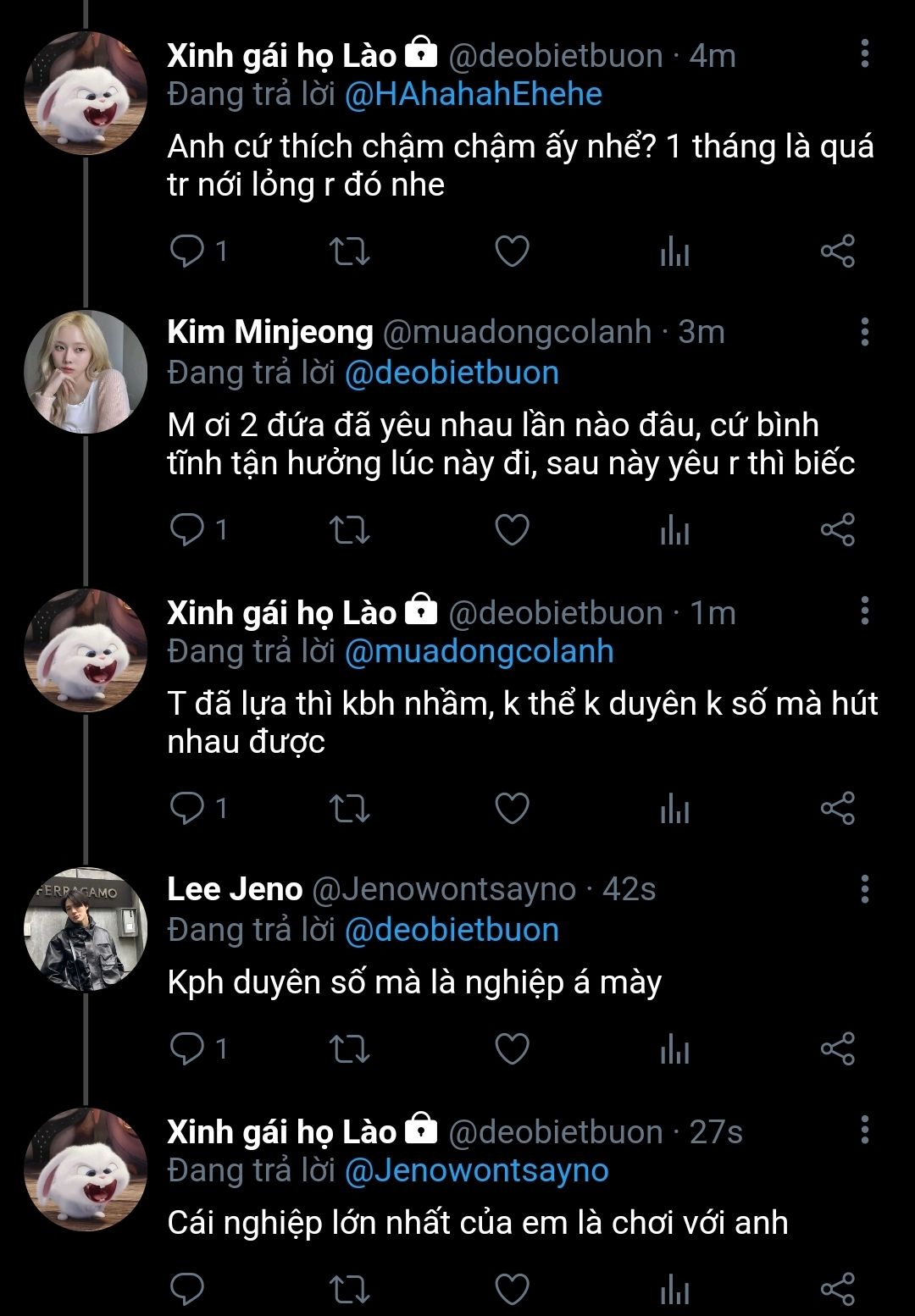
Task: View analytics for Lee Jeno's tweet
Action: (674, 1049)
